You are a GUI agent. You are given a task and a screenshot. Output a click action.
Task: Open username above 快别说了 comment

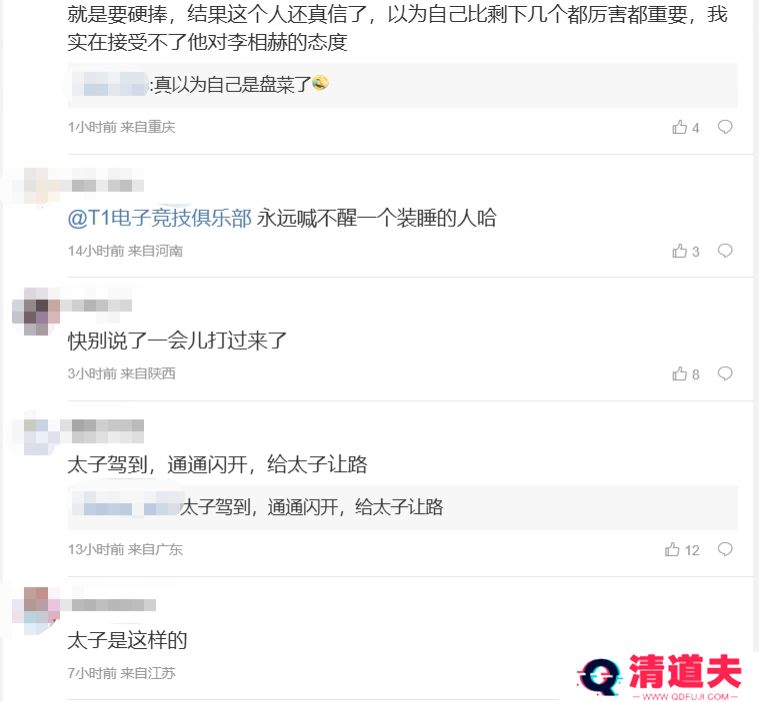(96, 305)
